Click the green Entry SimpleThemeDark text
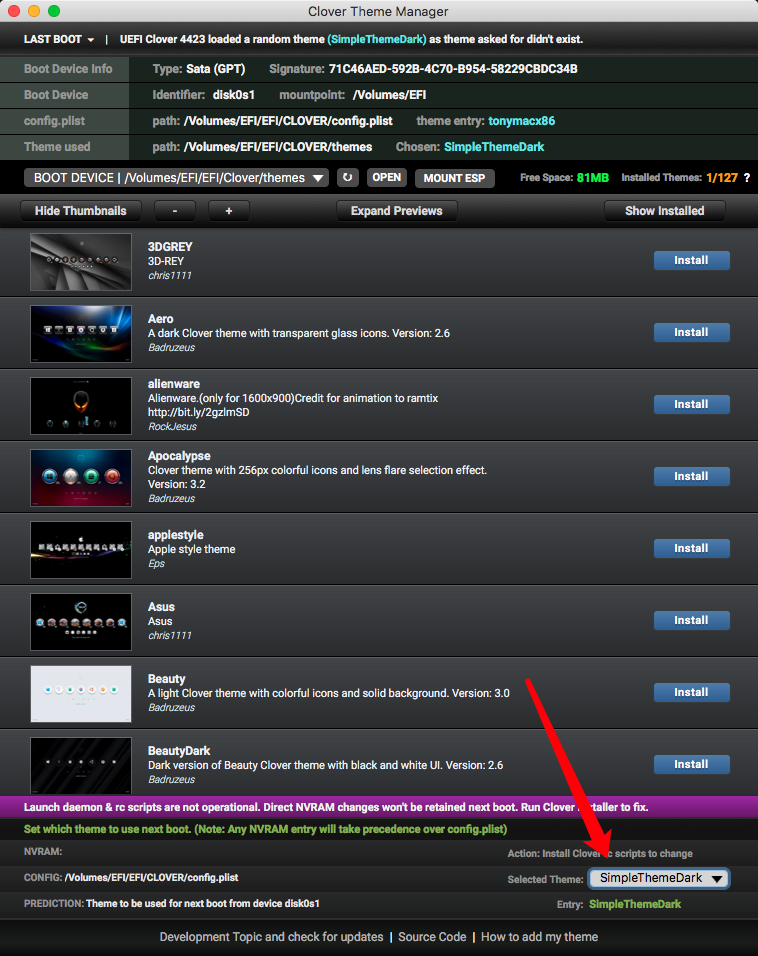 tap(635, 904)
